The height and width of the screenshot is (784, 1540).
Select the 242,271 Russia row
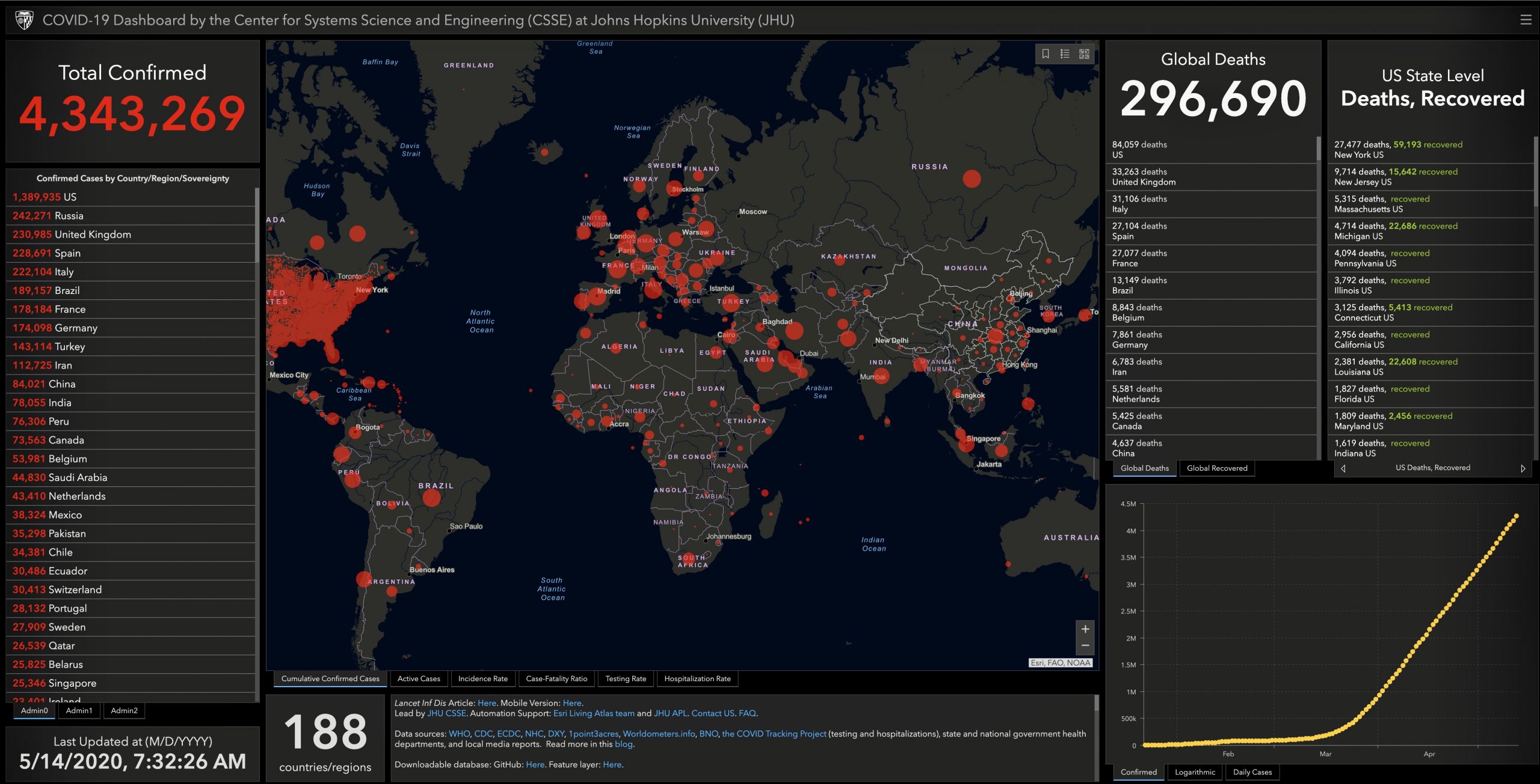[131, 216]
